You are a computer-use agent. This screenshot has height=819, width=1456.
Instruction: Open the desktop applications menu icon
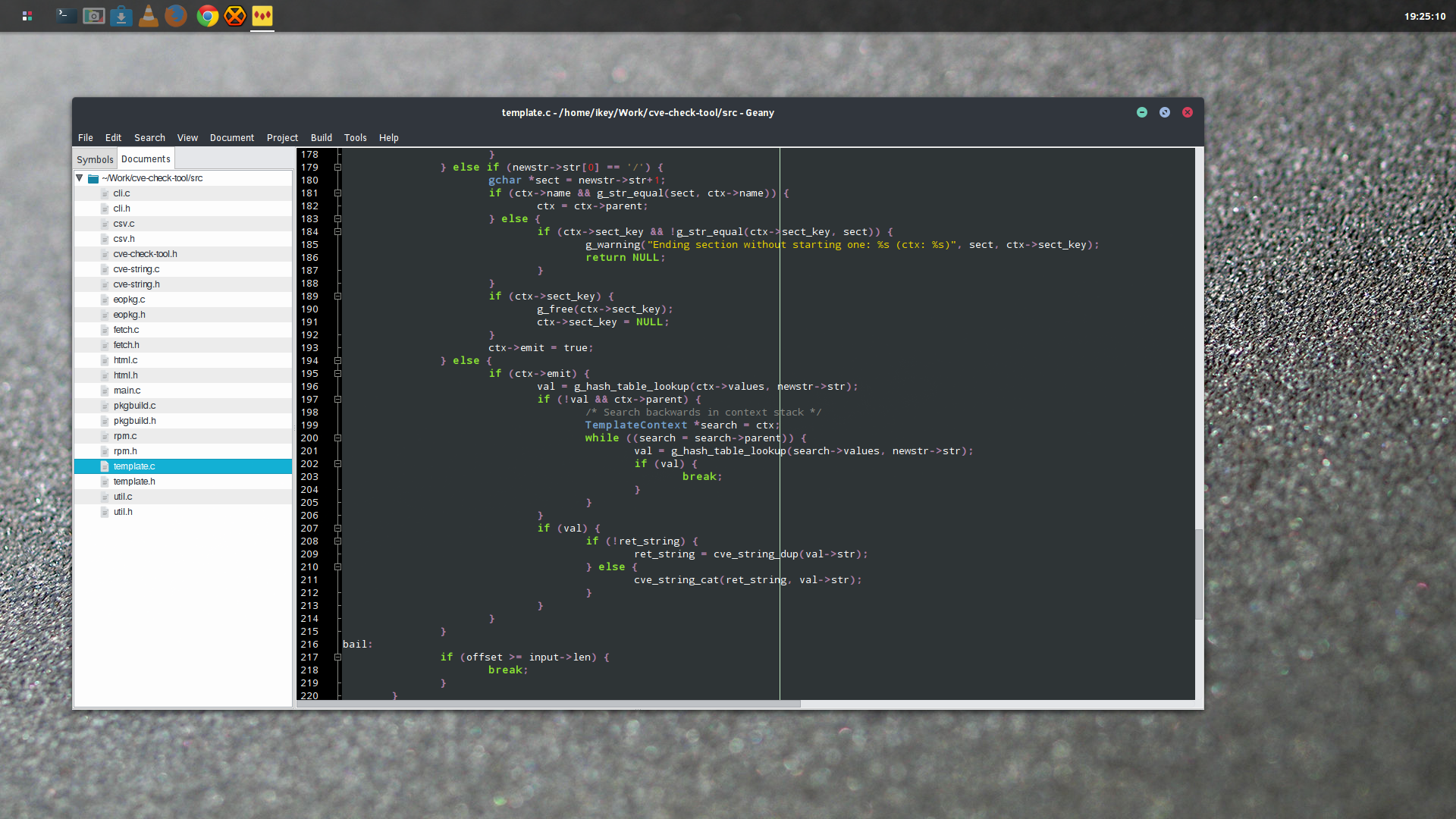click(x=27, y=16)
